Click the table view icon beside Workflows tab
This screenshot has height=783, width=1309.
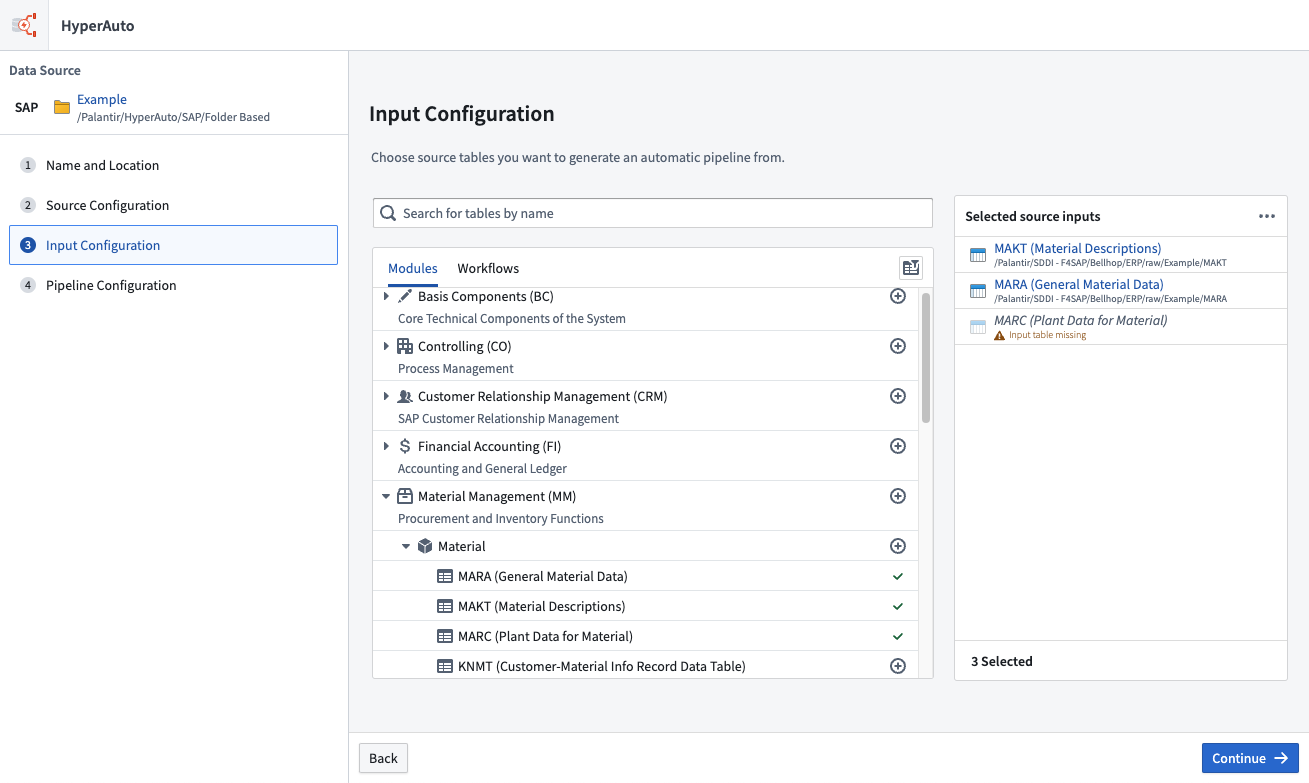tap(910, 267)
